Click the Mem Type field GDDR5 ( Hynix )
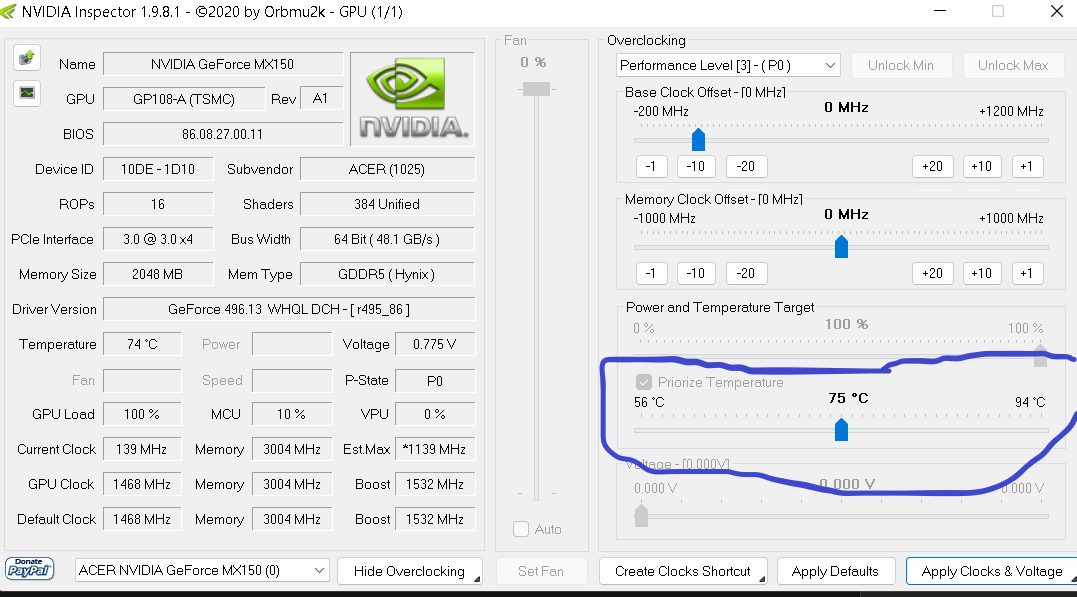The height and width of the screenshot is (597, 1077). [387, 274]
